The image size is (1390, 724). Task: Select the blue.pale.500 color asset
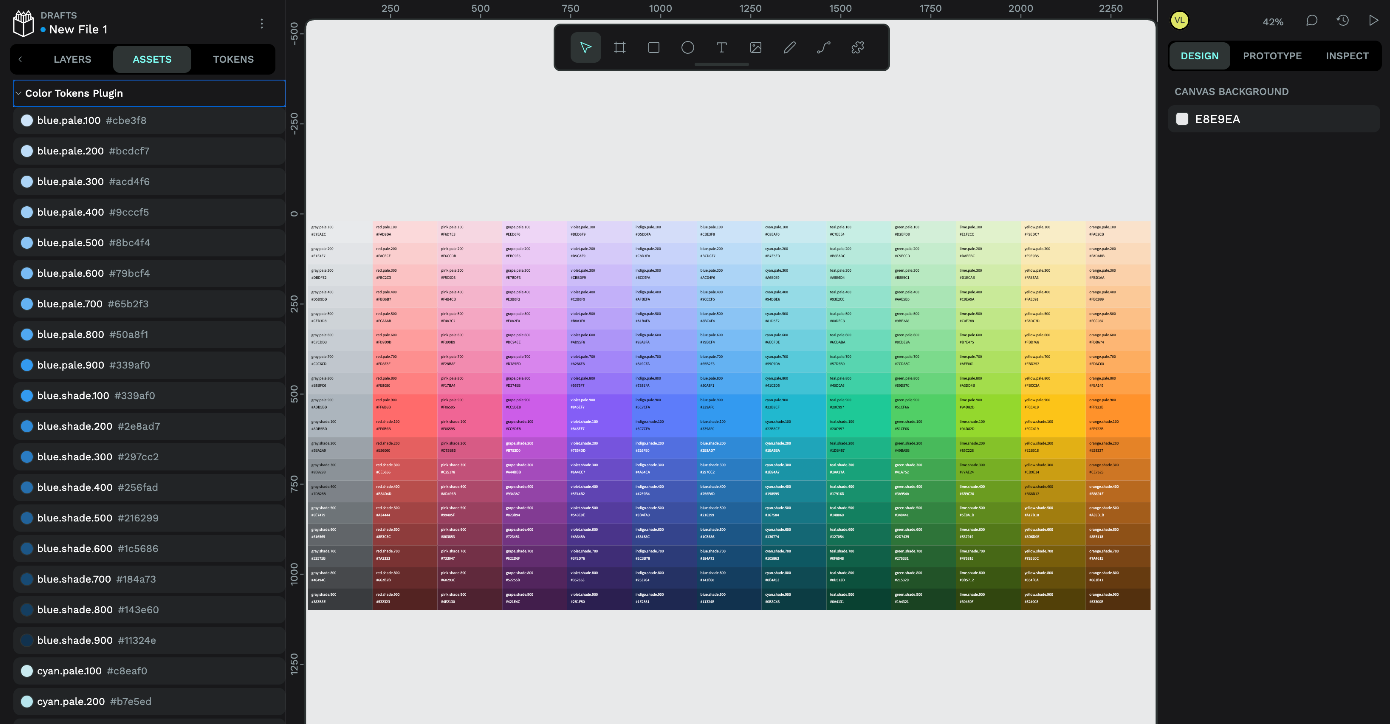click(x=149, y=243)
